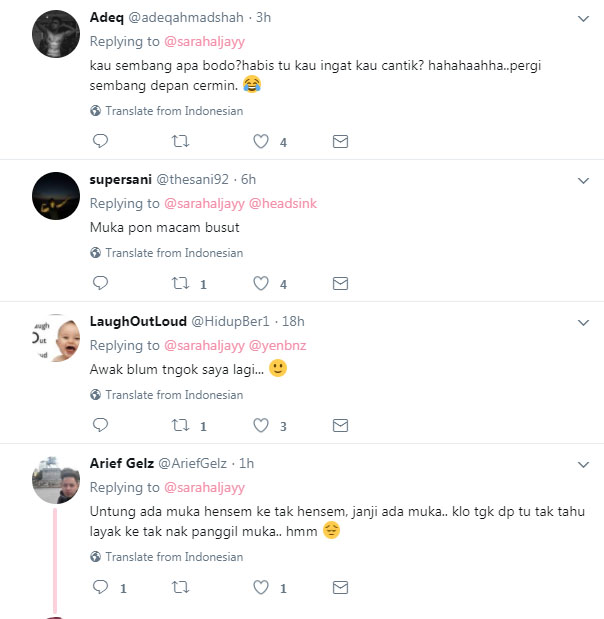Open the @headsink mention link
This screenshot has width=604, height=619.
282,203
